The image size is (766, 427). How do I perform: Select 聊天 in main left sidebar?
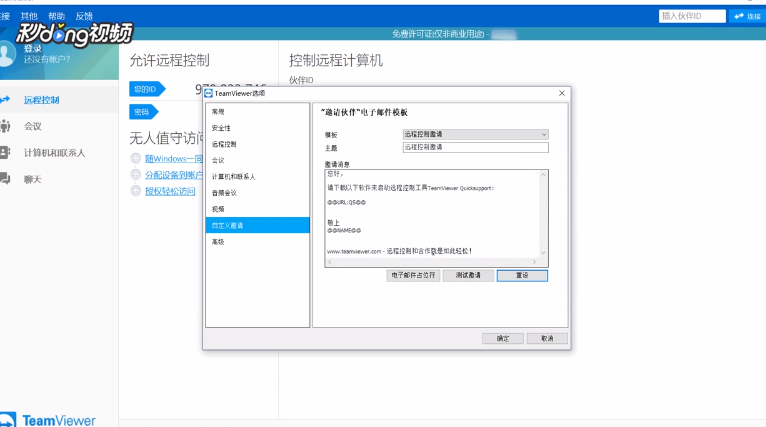coord(33,179)
